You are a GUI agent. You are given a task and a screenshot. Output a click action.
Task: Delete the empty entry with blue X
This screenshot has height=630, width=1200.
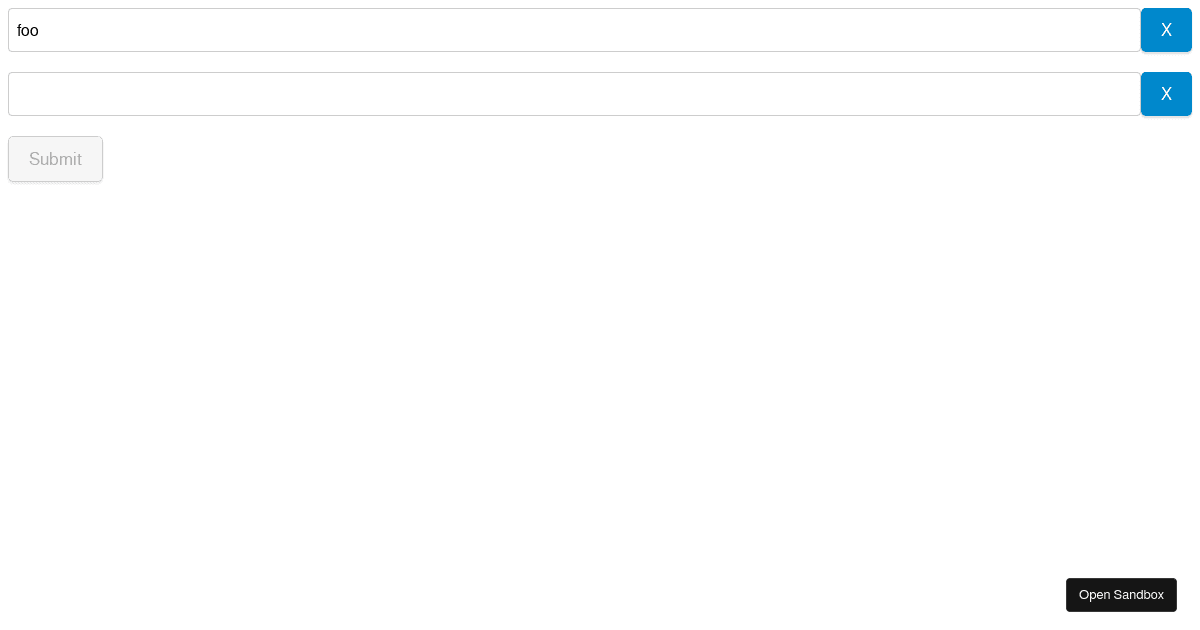1166,94
